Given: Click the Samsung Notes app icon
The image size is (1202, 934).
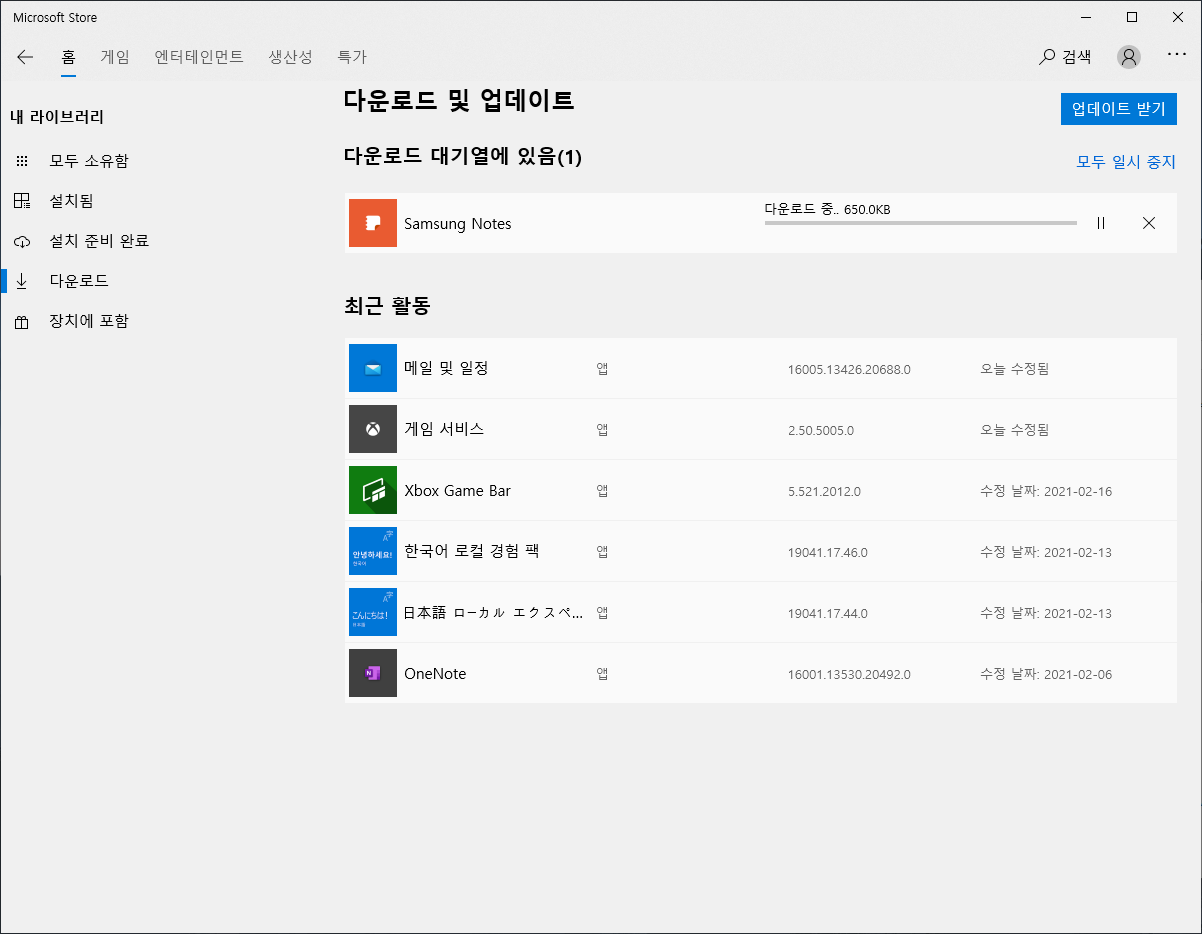Looking at the screenshot, I should pyautogui.click(x=373, y=223).
